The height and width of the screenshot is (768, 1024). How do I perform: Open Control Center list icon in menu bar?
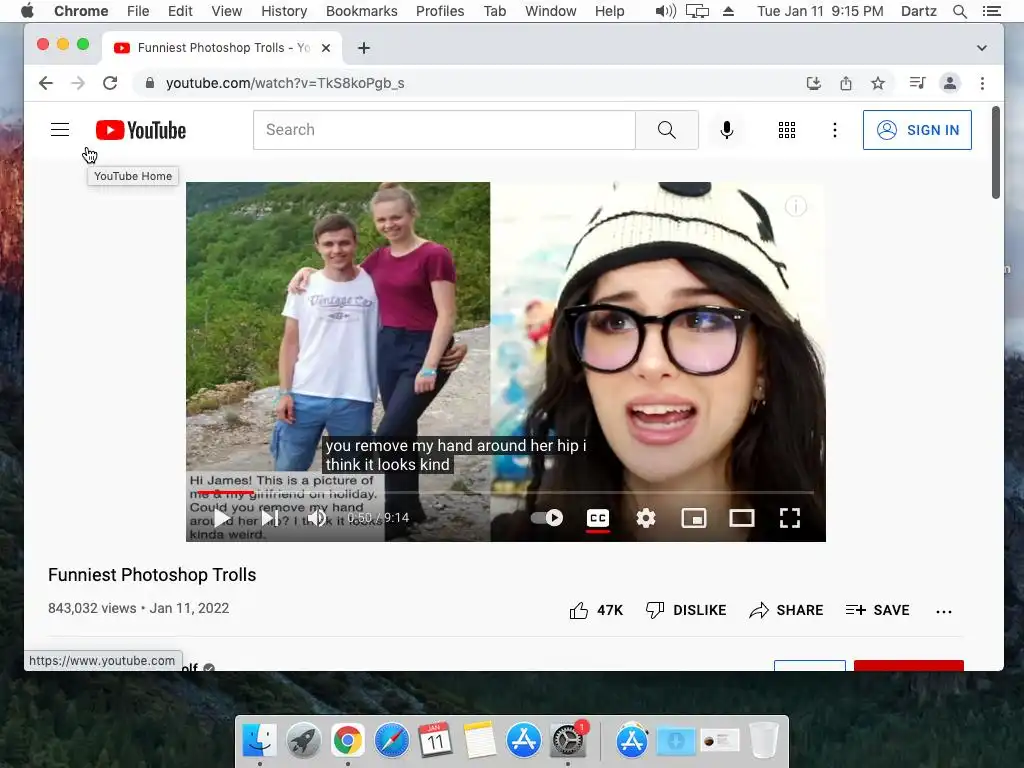991,11
